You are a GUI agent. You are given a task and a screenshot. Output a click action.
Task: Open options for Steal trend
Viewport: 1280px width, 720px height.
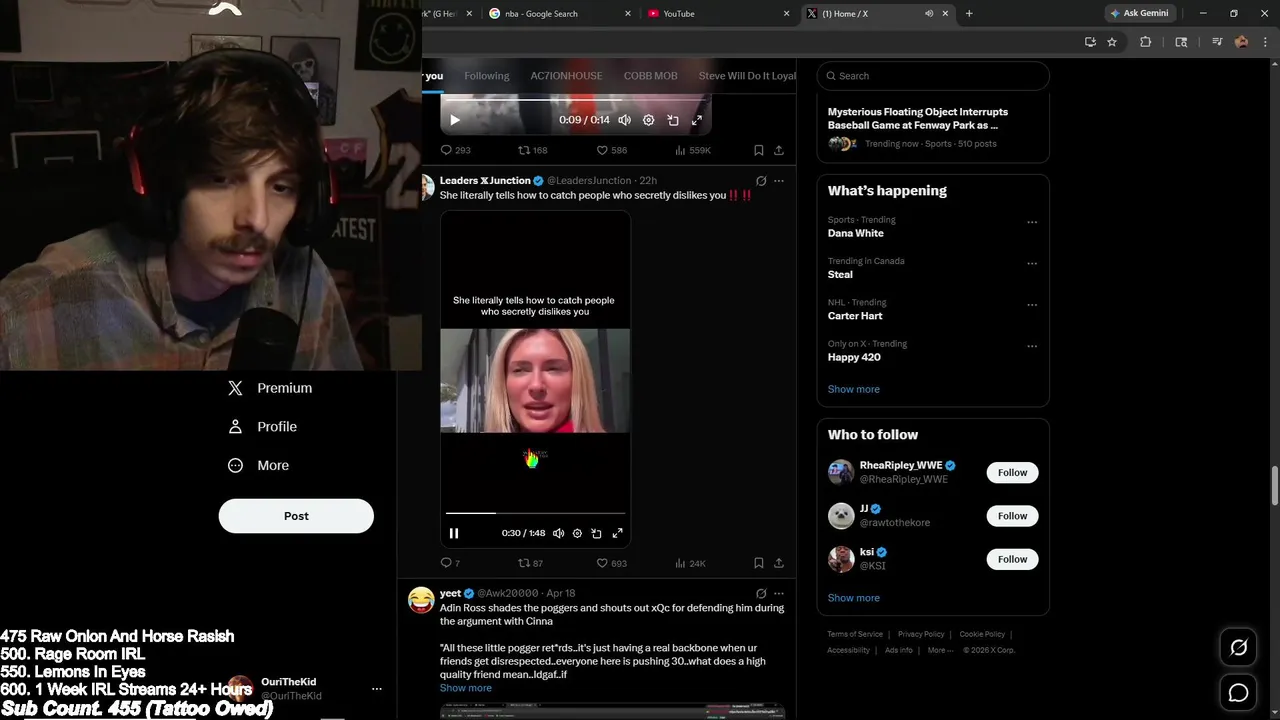point(1032,263)
